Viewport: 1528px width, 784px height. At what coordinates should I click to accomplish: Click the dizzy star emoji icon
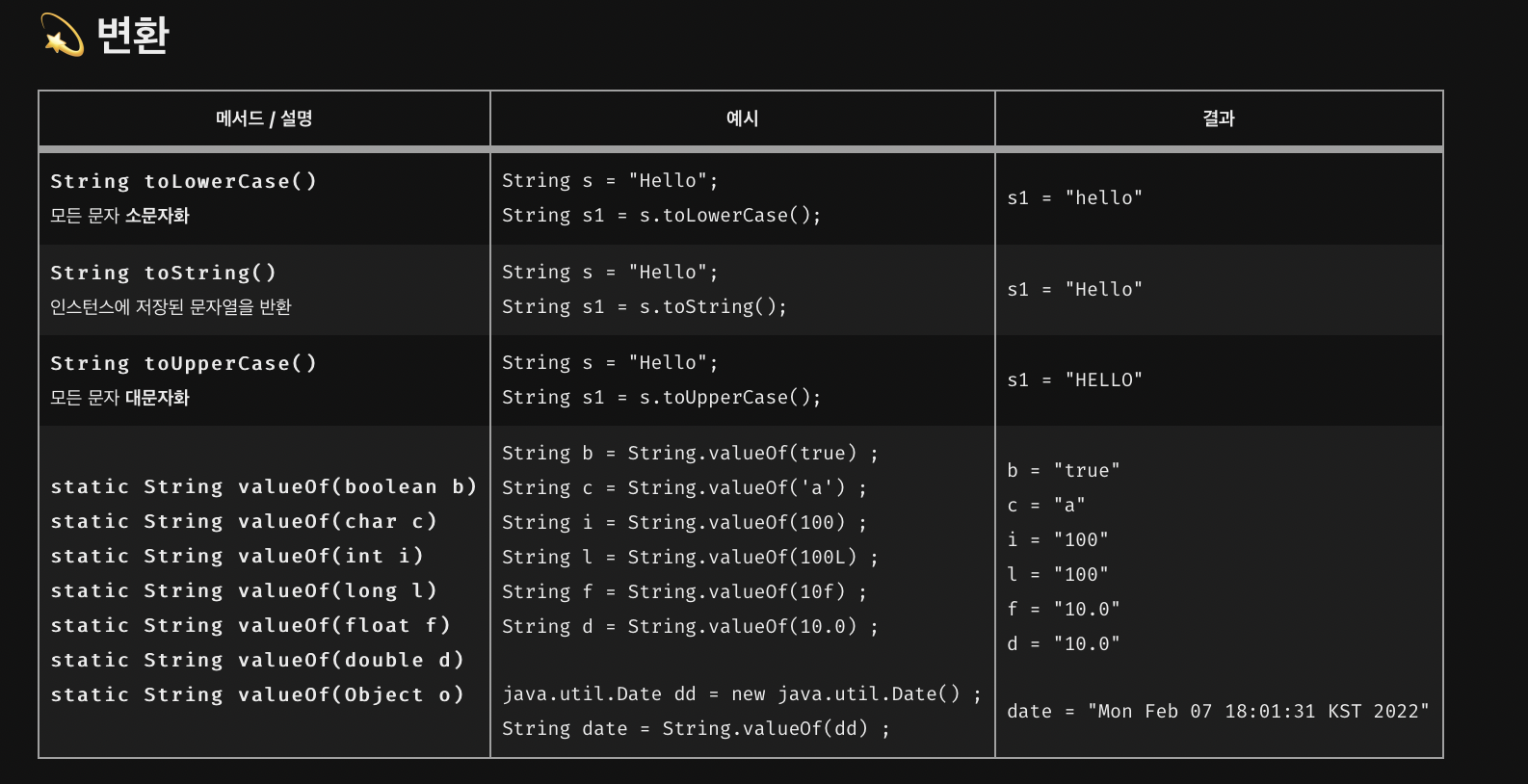point(63,36)
